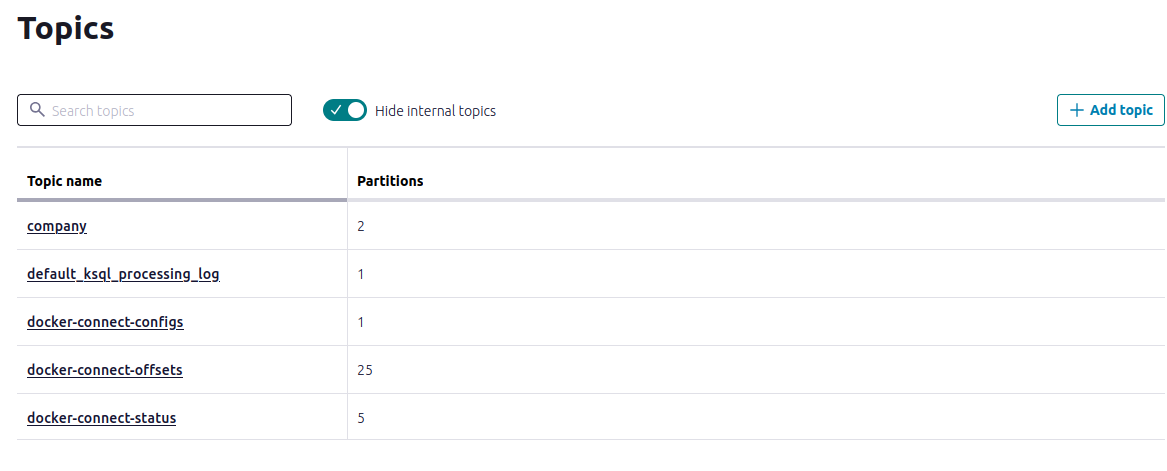The height and width of the screenshot is (471, 1167).
Task: Click the magnifier icon in search box
Action: coord(37,110)
